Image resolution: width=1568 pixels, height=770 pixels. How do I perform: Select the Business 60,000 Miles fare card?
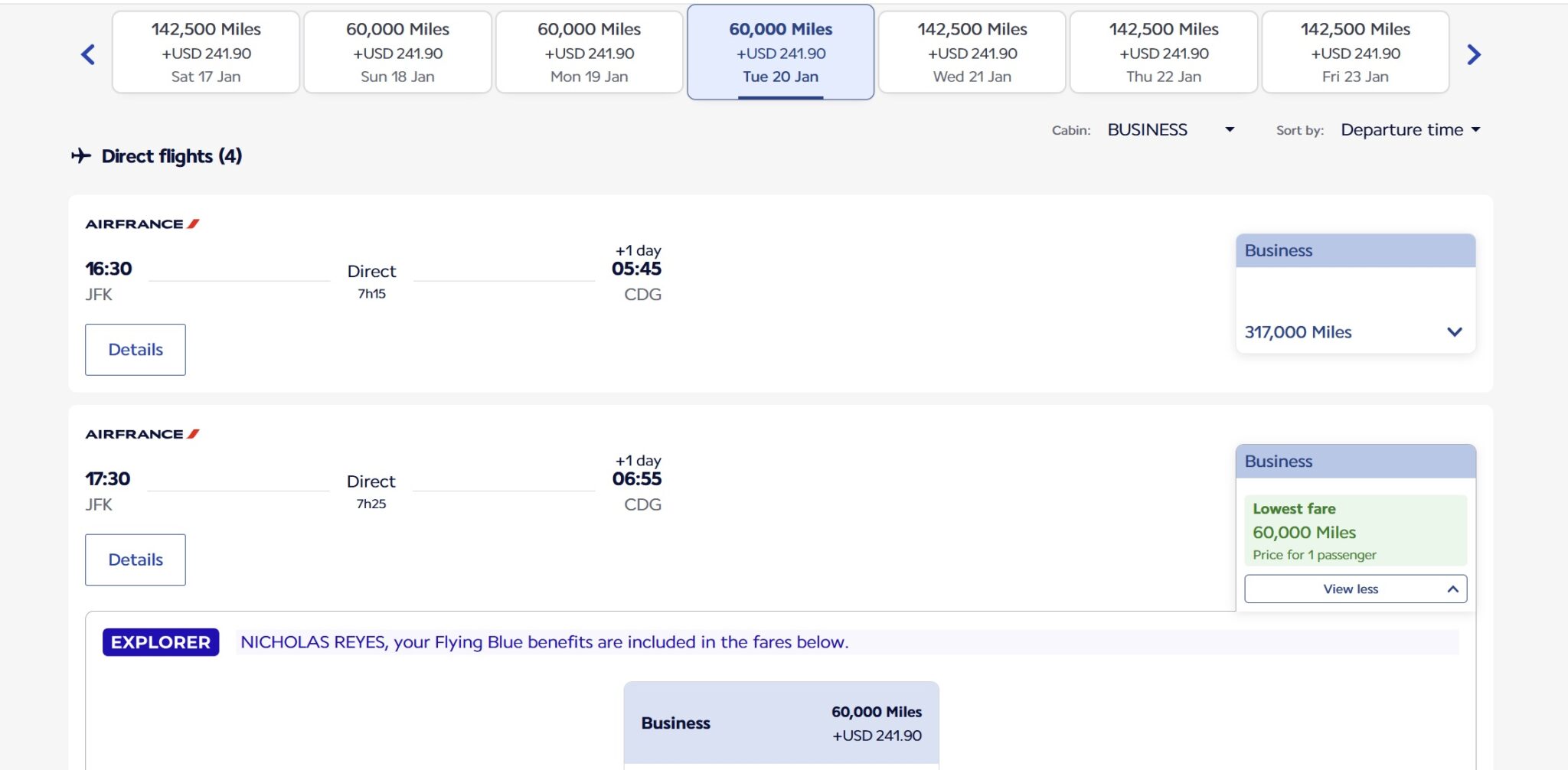click(x=781, y=723)
